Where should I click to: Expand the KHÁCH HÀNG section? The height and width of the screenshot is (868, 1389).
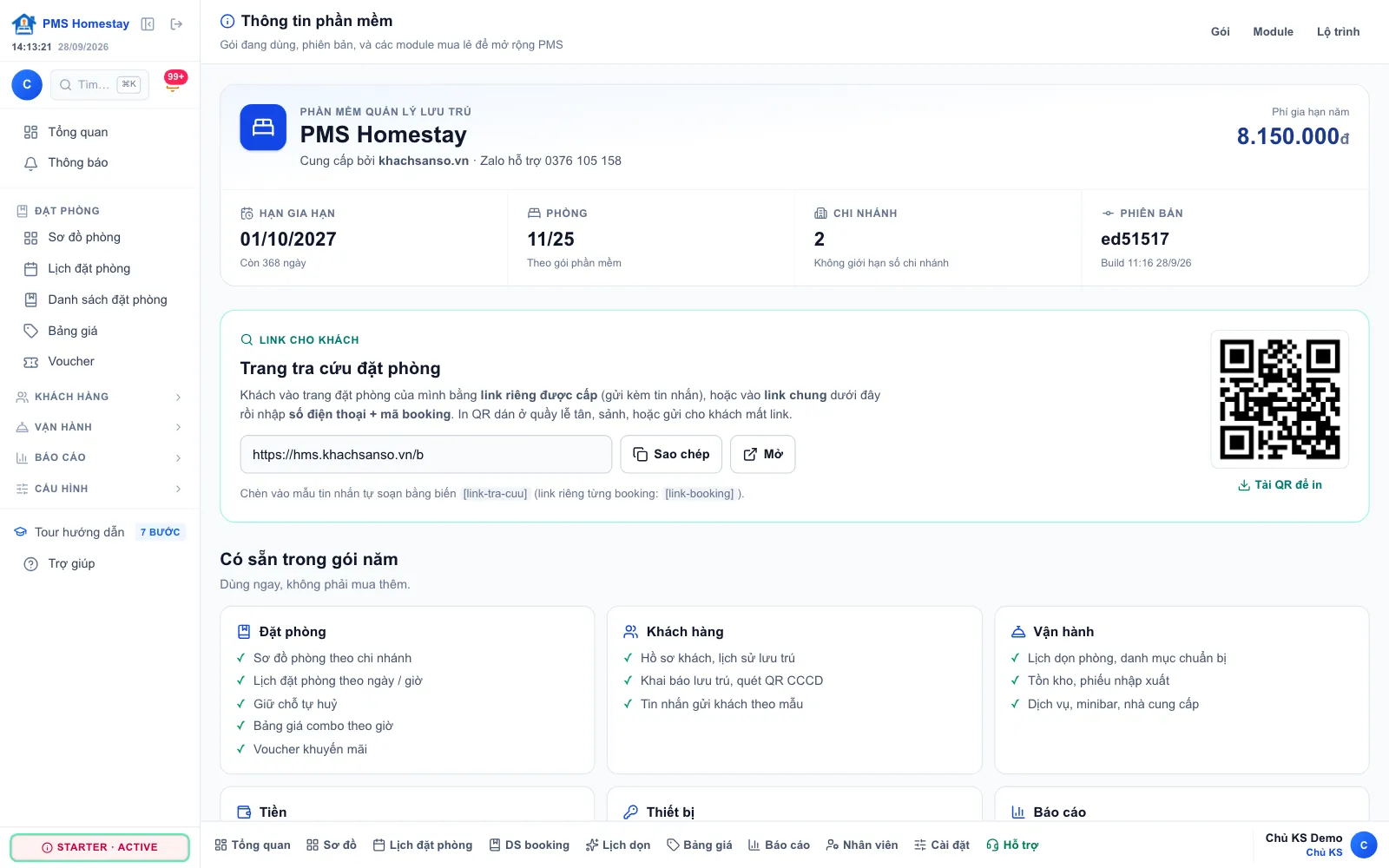click(100, 397)
